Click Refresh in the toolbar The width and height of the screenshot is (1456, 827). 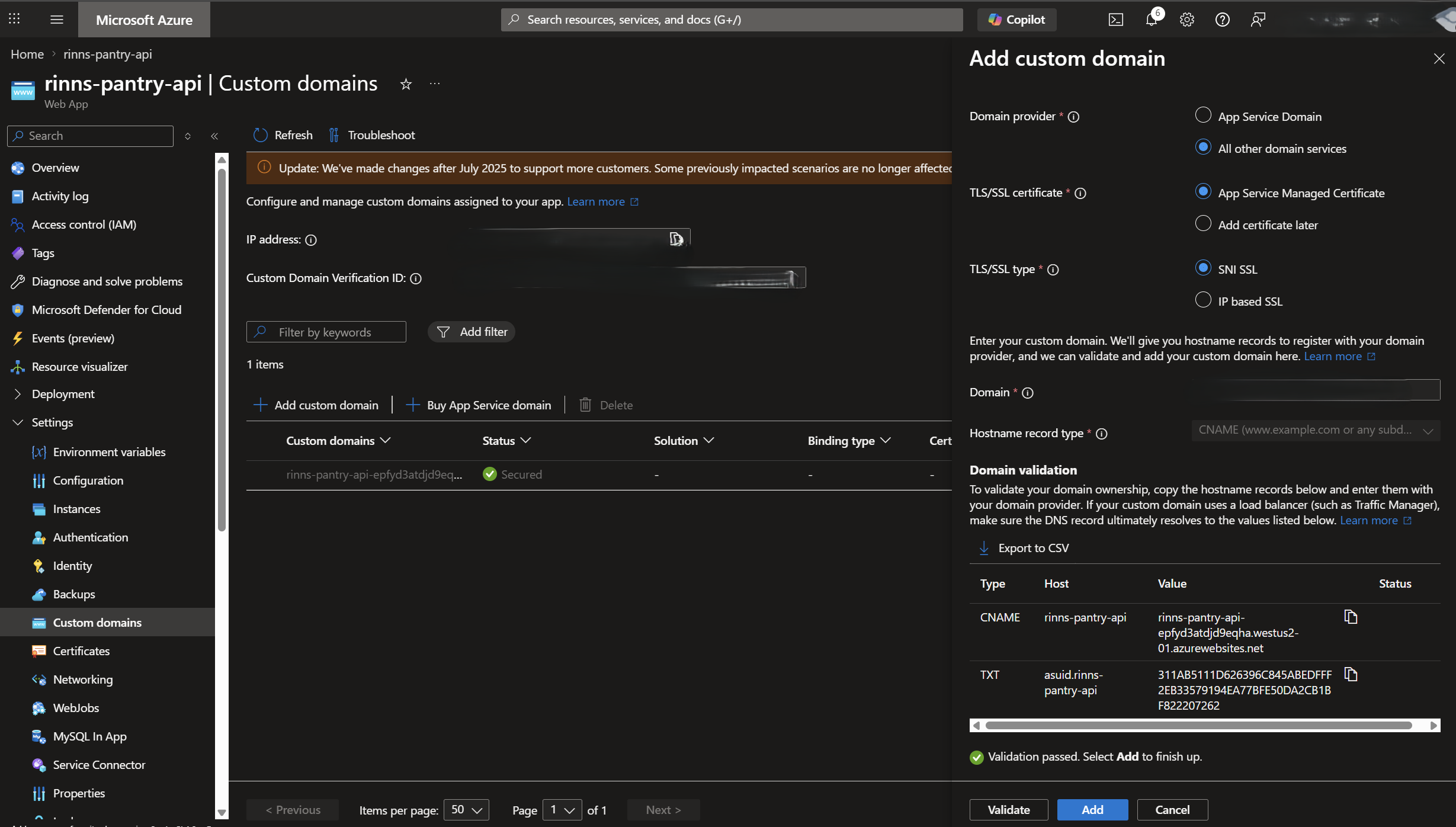click(283, 135)
